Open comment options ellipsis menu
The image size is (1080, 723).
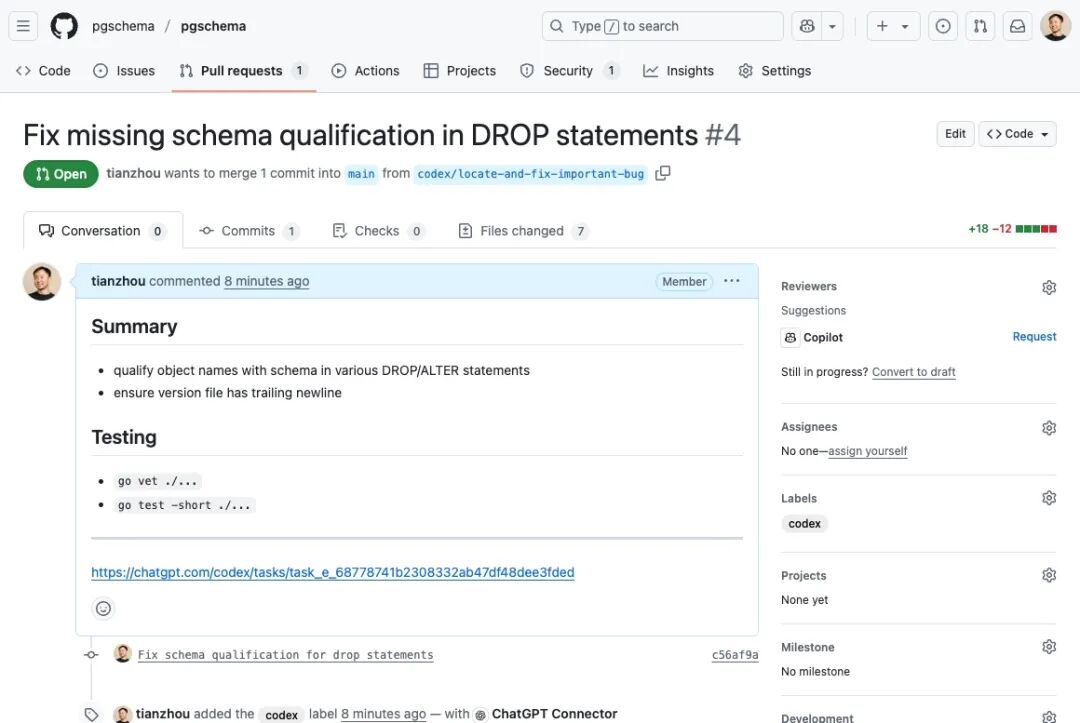[x=731, y=281]
